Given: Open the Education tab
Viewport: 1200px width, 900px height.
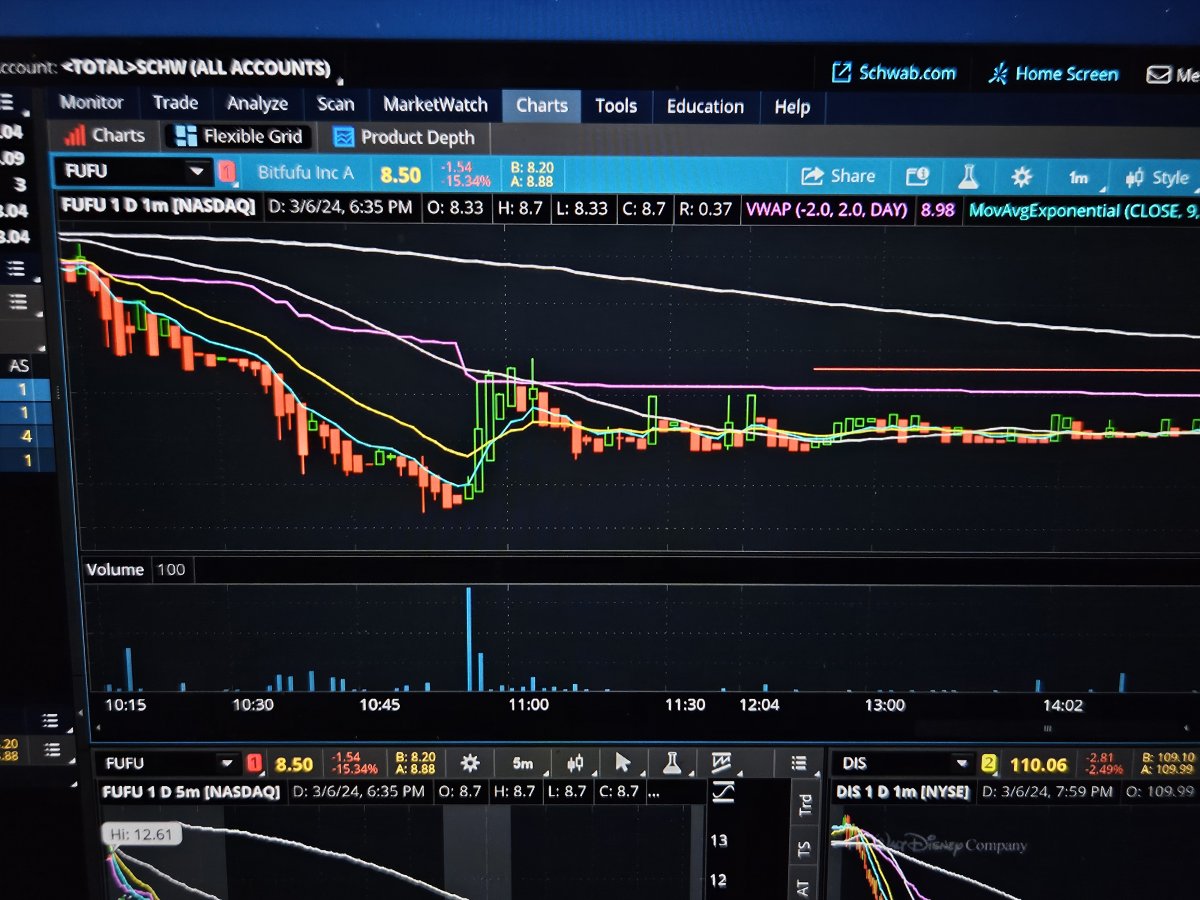Looking at the screenshot, I should point(705,106).
